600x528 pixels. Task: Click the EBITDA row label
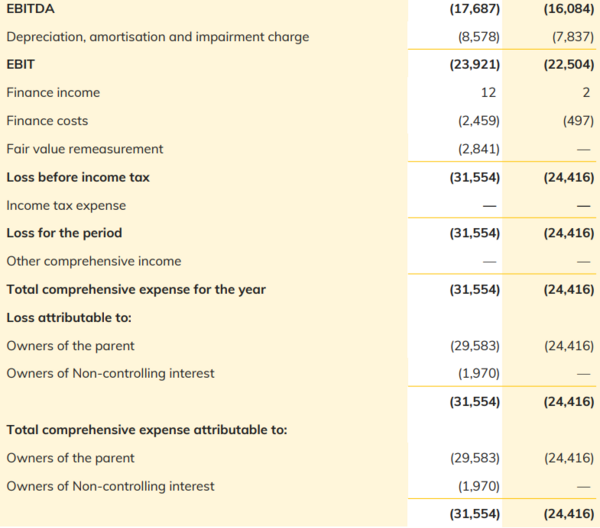(32, 9)
